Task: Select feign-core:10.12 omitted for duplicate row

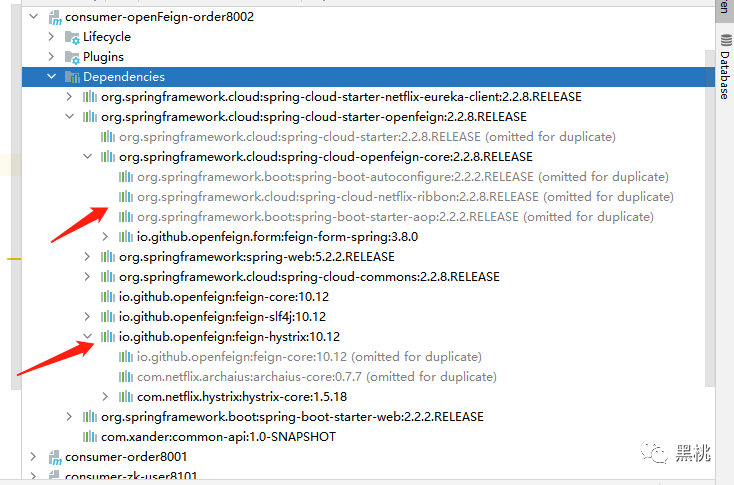Action: pyautogui.click(x=309, y=357)
